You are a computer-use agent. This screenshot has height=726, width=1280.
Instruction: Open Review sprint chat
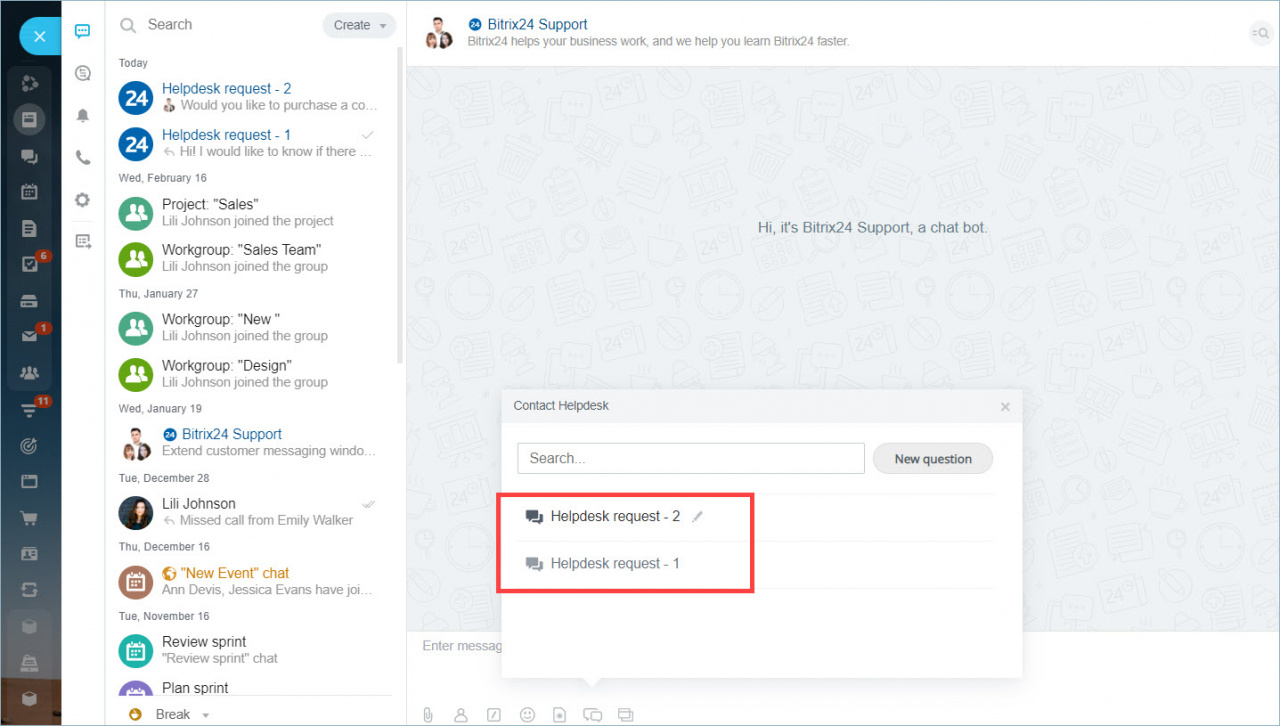coord(252,650)
